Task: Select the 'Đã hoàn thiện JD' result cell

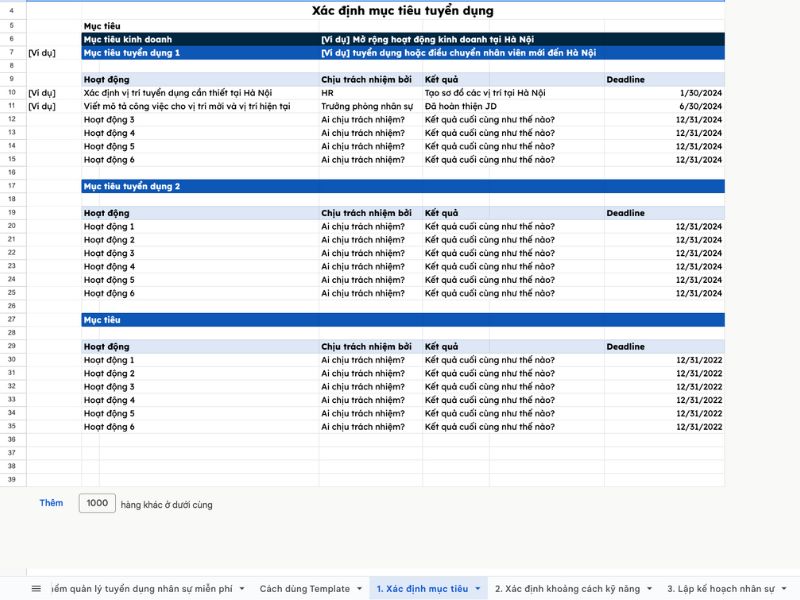Action: 461,106
